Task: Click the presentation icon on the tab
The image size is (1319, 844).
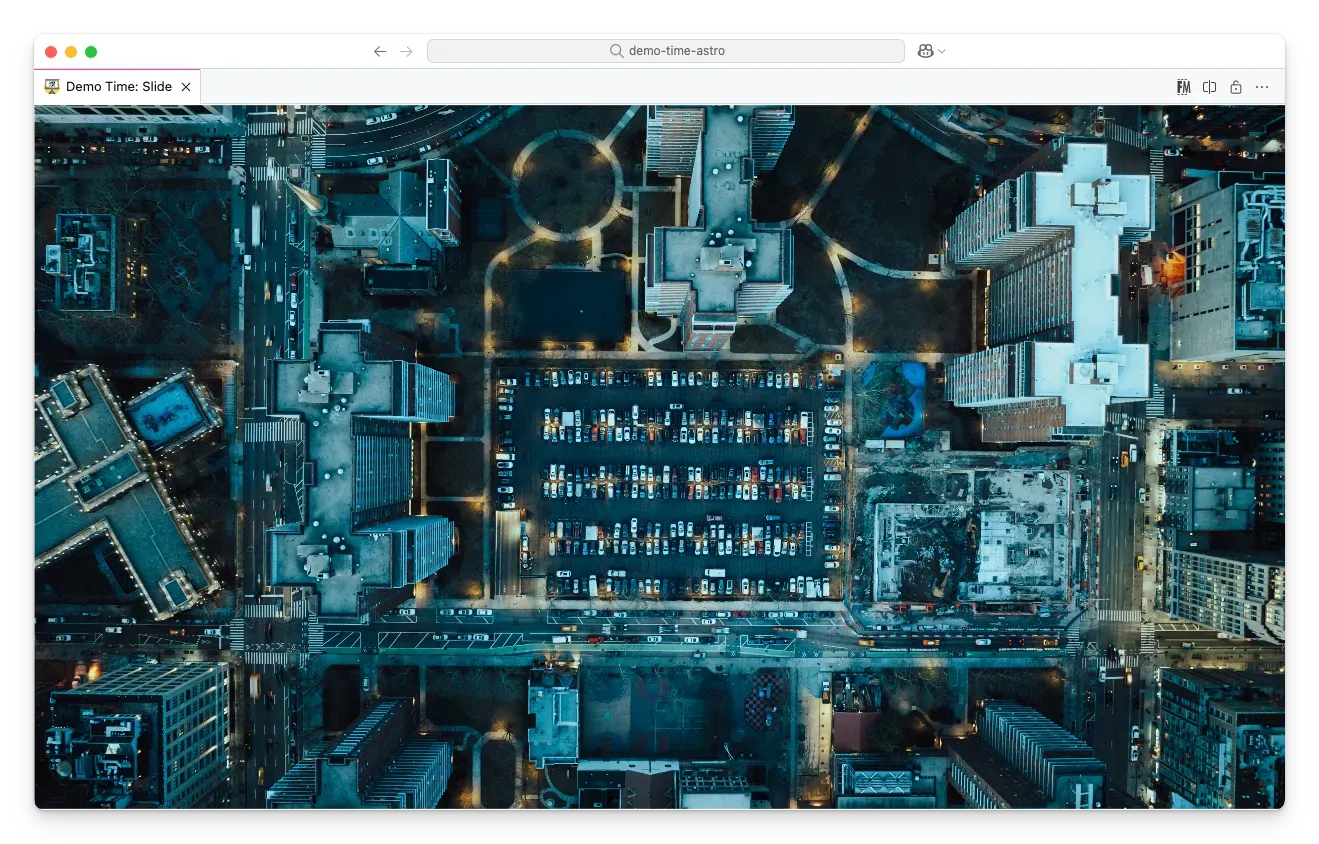Action: coord(52,87)
